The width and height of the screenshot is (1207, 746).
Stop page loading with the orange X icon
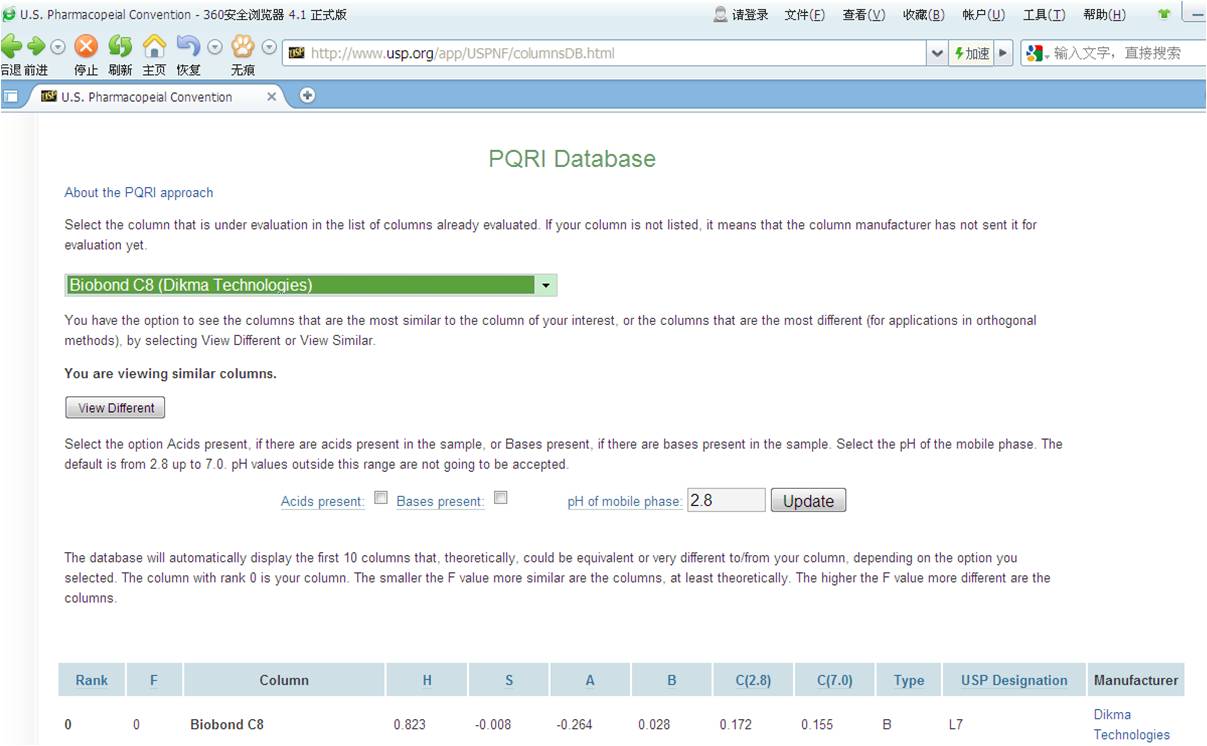point(87,46)
